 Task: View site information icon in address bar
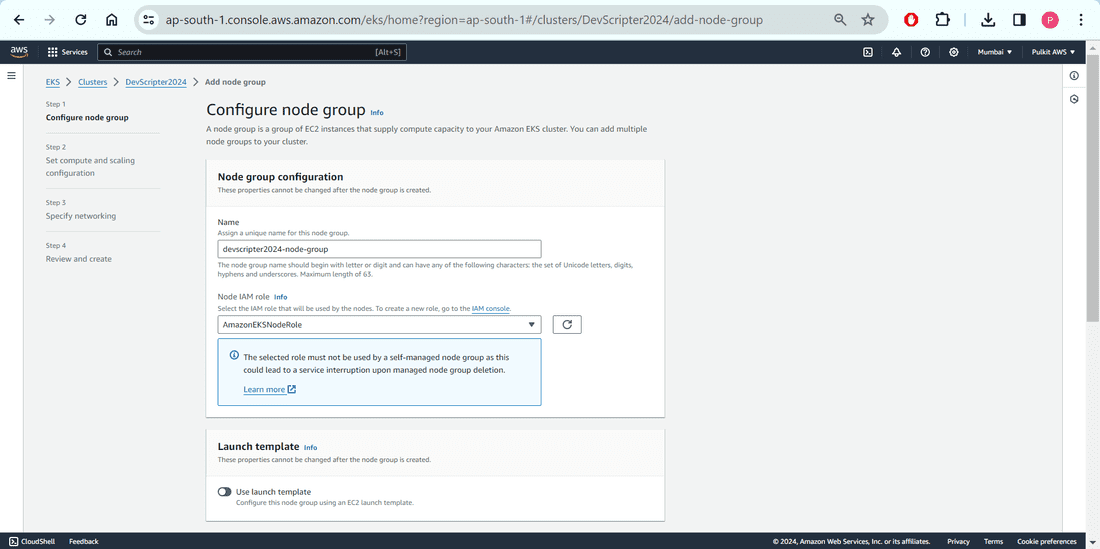(x=148, y=20)
